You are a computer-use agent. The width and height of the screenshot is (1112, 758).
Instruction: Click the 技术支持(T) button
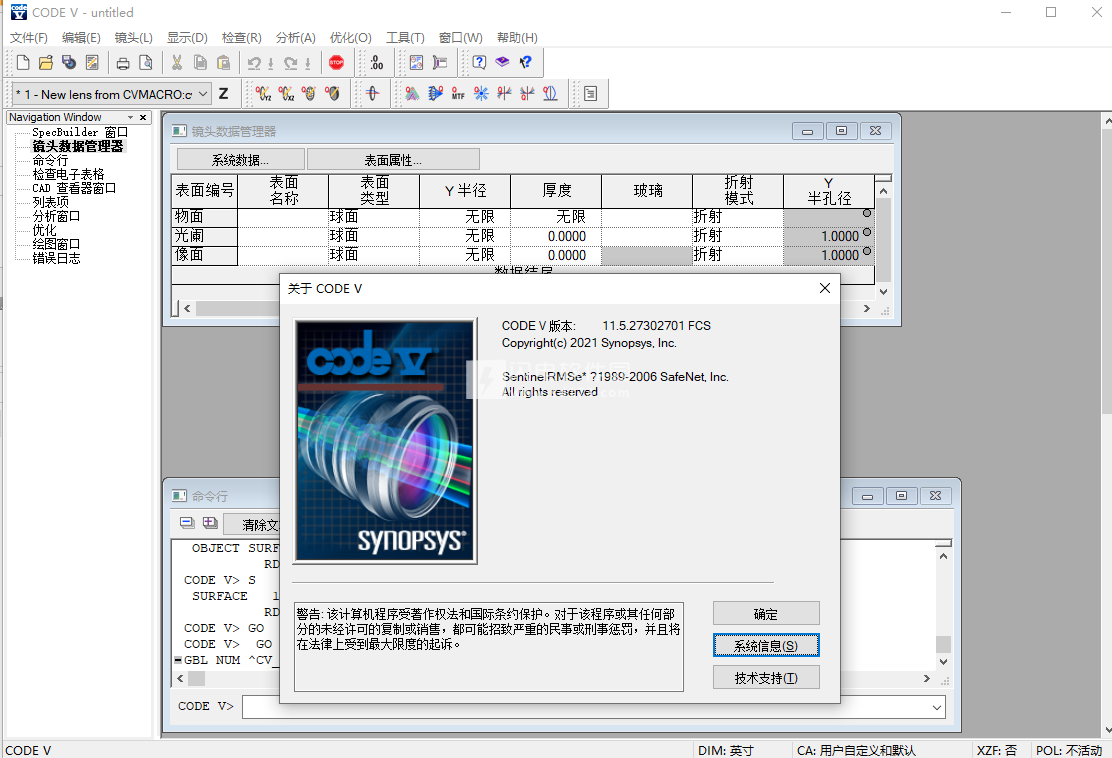[766, 678]
